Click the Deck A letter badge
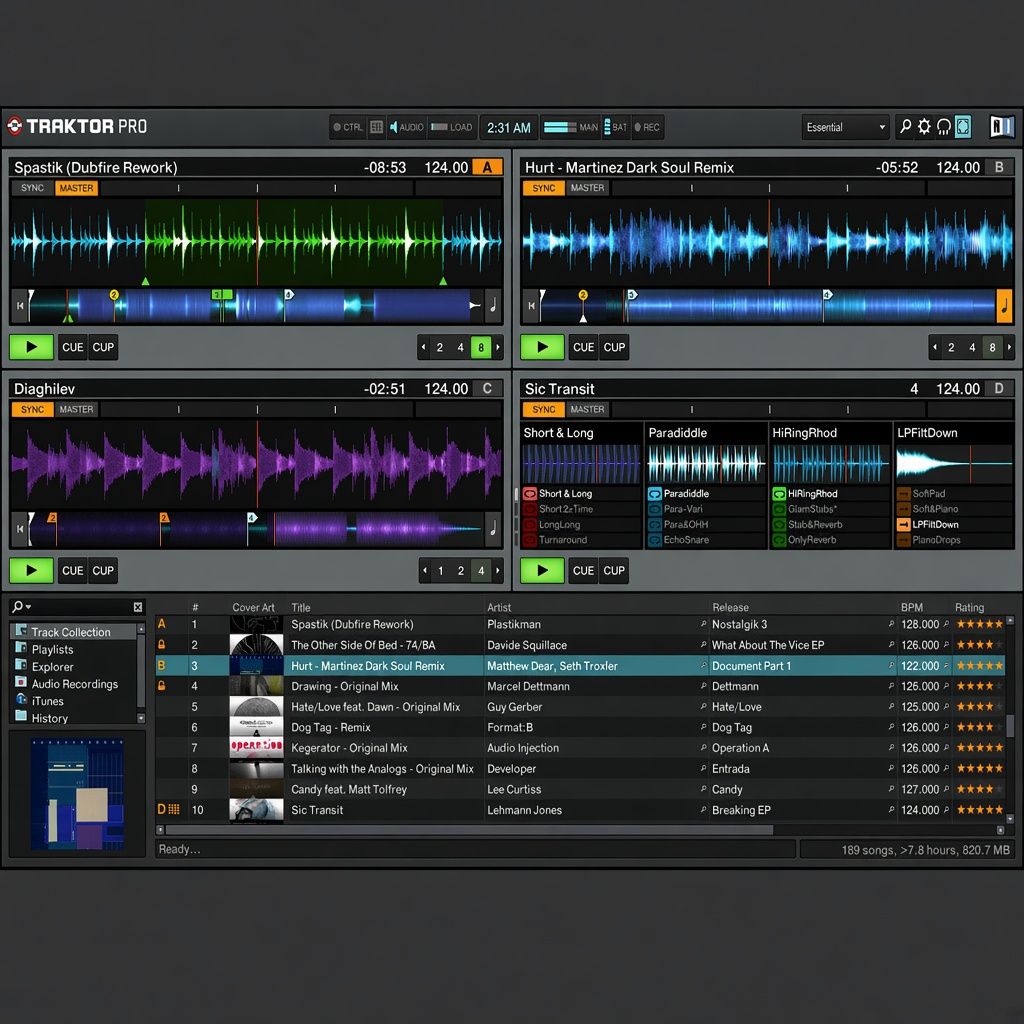 (487, 167)
